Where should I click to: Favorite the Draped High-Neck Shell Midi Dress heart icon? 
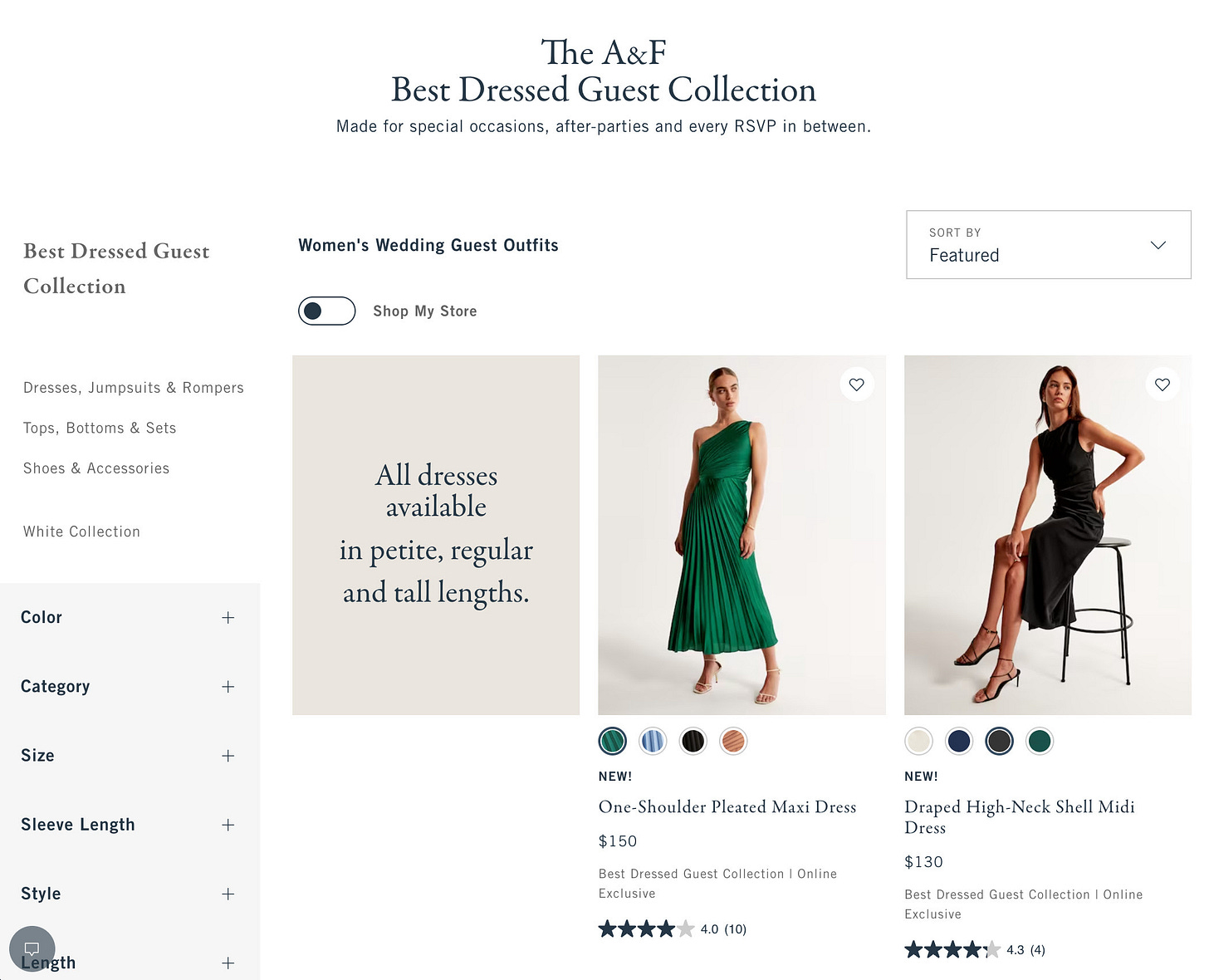(1162, 385)
